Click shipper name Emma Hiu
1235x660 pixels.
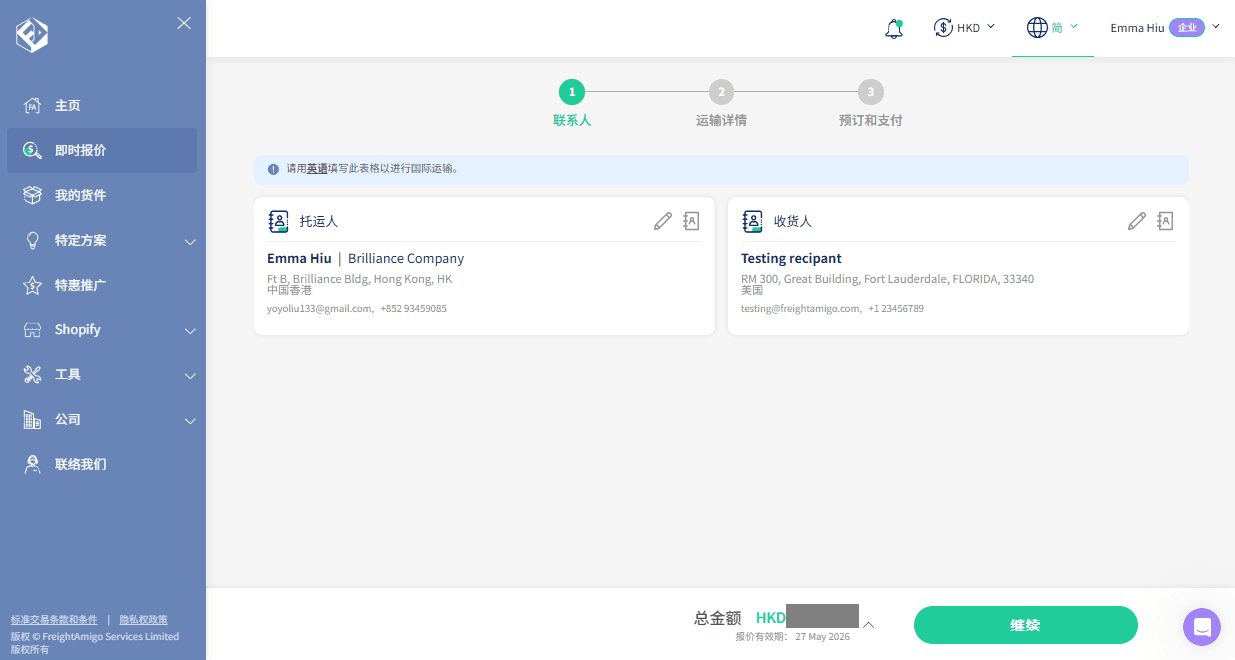(299, 258)
